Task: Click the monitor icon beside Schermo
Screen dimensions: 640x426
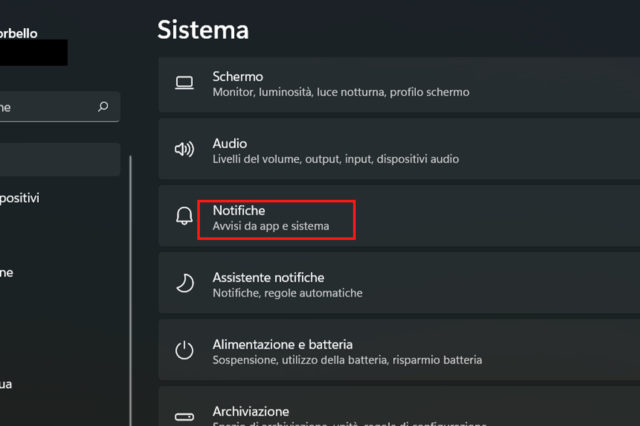Action: 184,83
